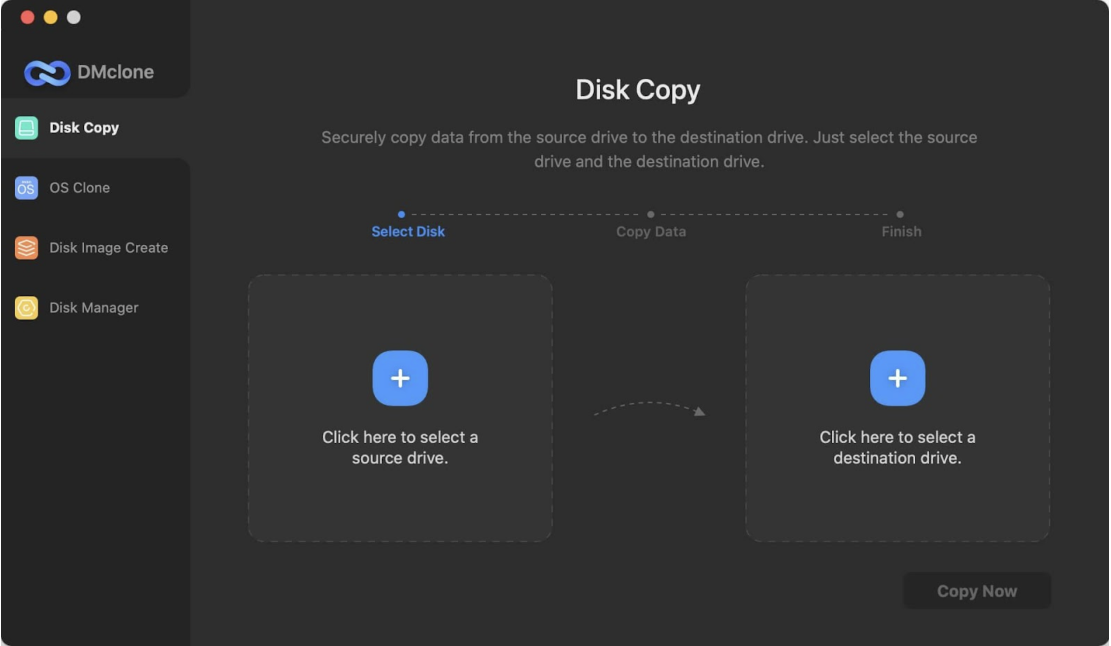Click the gray zoom window button

pos(74,17)
